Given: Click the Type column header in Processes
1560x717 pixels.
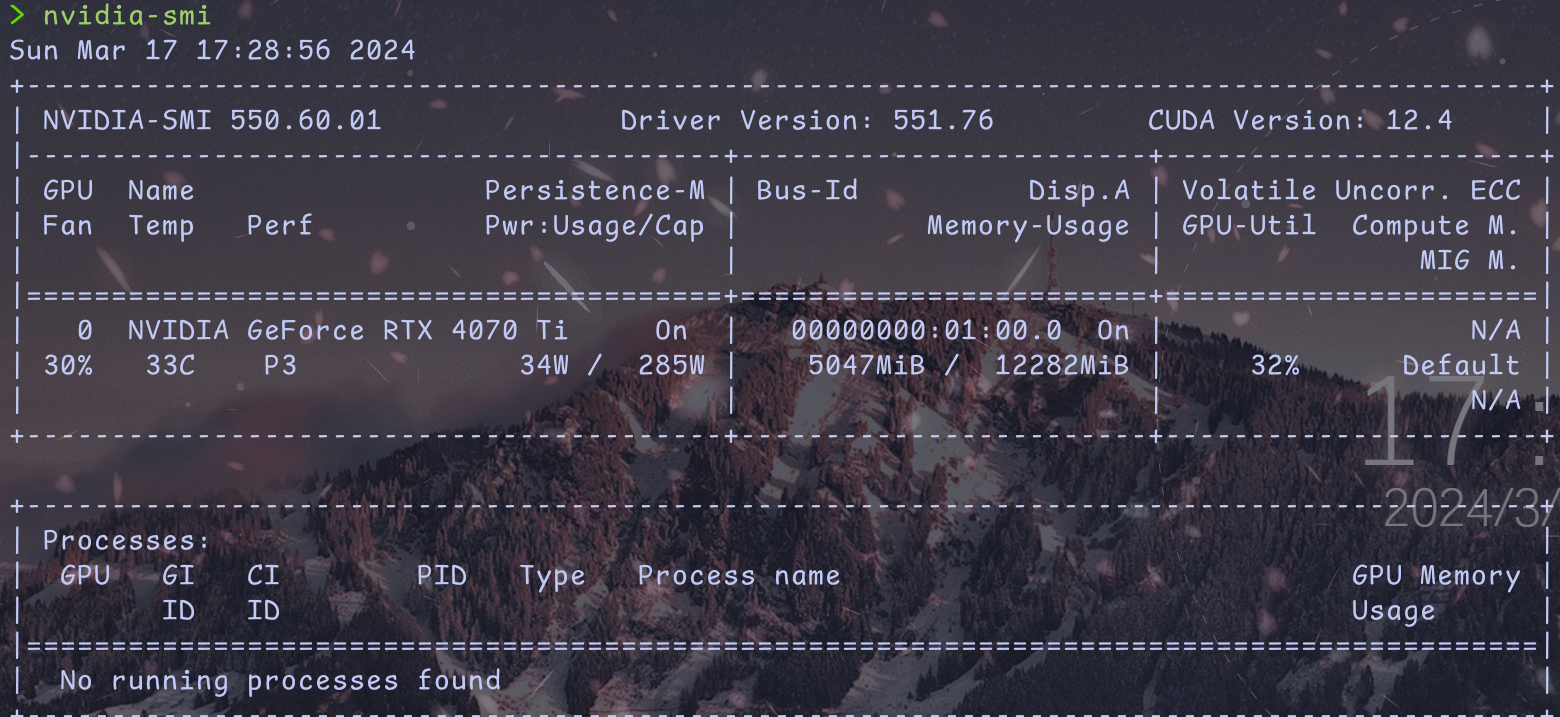Looking at the screenshot, I should click(552, 577).
